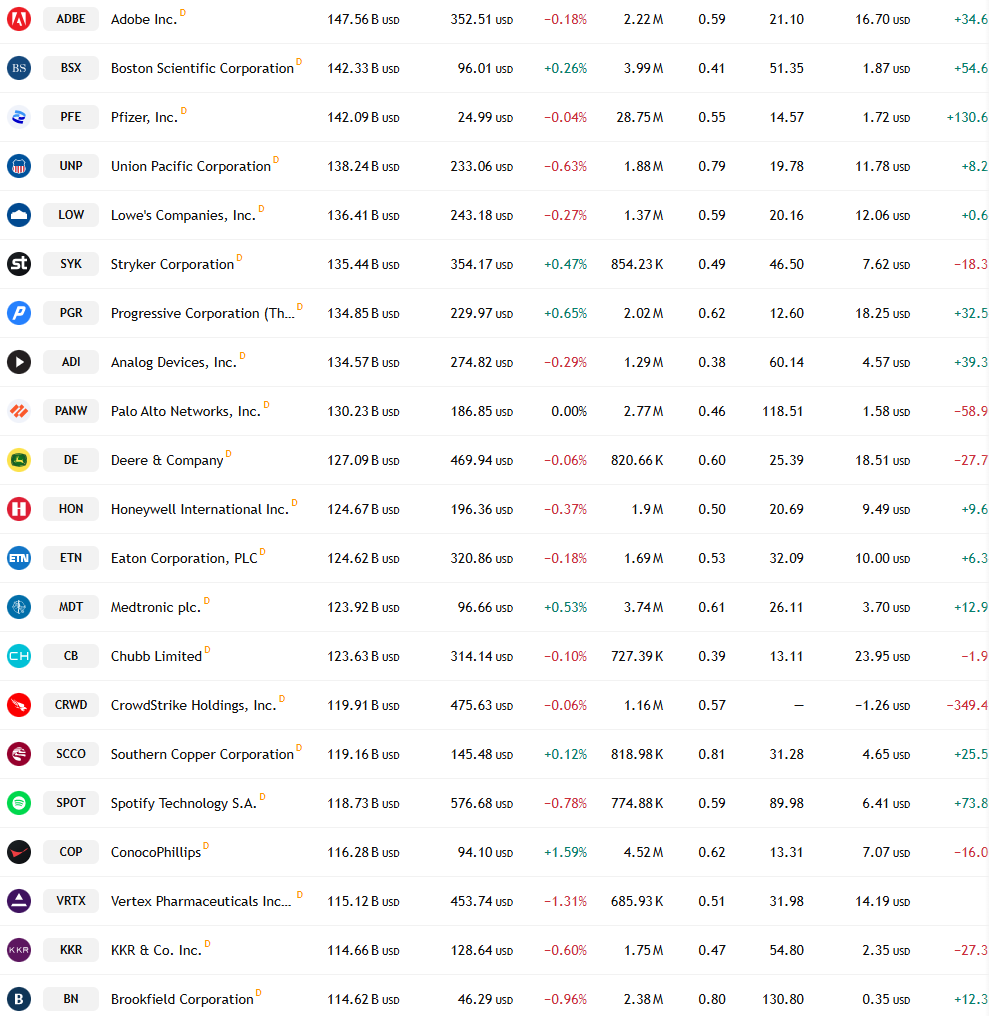Viewport: 989px width, 1016px height.
Task: Select the PANW ticker badge
Action: tap(71, 411)
